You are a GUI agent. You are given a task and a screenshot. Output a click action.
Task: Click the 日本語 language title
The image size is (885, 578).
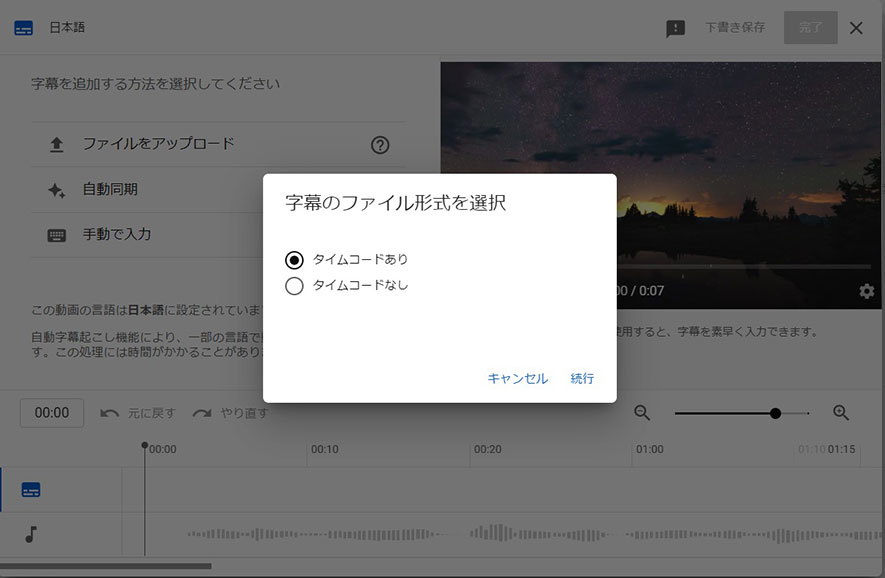point(67,27)
